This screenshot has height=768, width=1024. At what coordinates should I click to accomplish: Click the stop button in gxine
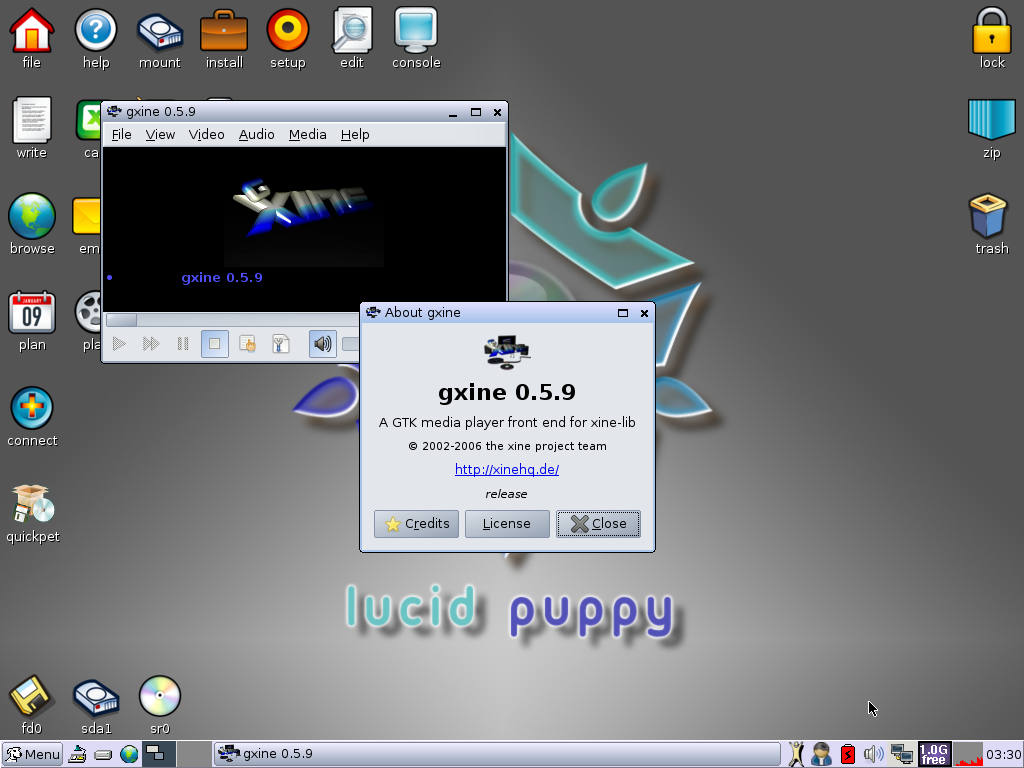tap(215, 344)
